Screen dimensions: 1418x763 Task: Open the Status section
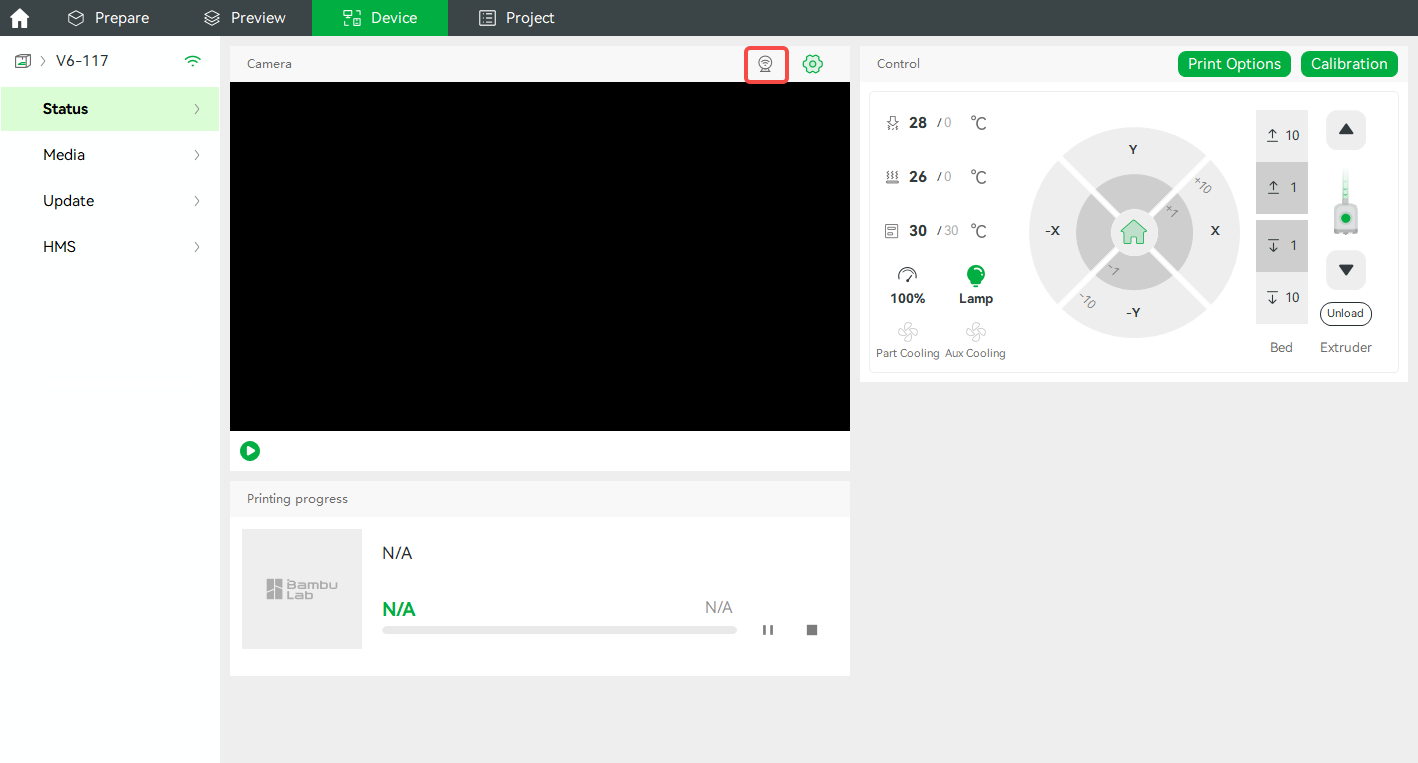(110, 109)
